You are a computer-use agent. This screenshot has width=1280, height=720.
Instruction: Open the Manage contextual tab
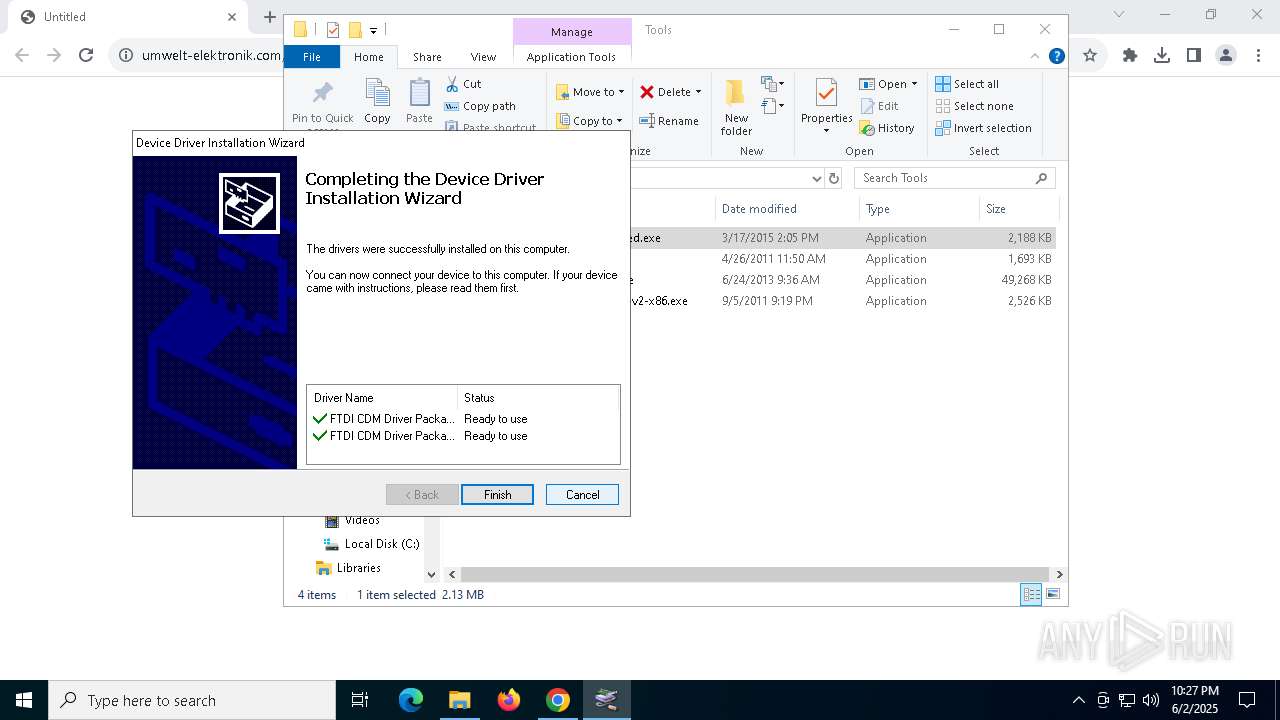click(x=572, y=32)
